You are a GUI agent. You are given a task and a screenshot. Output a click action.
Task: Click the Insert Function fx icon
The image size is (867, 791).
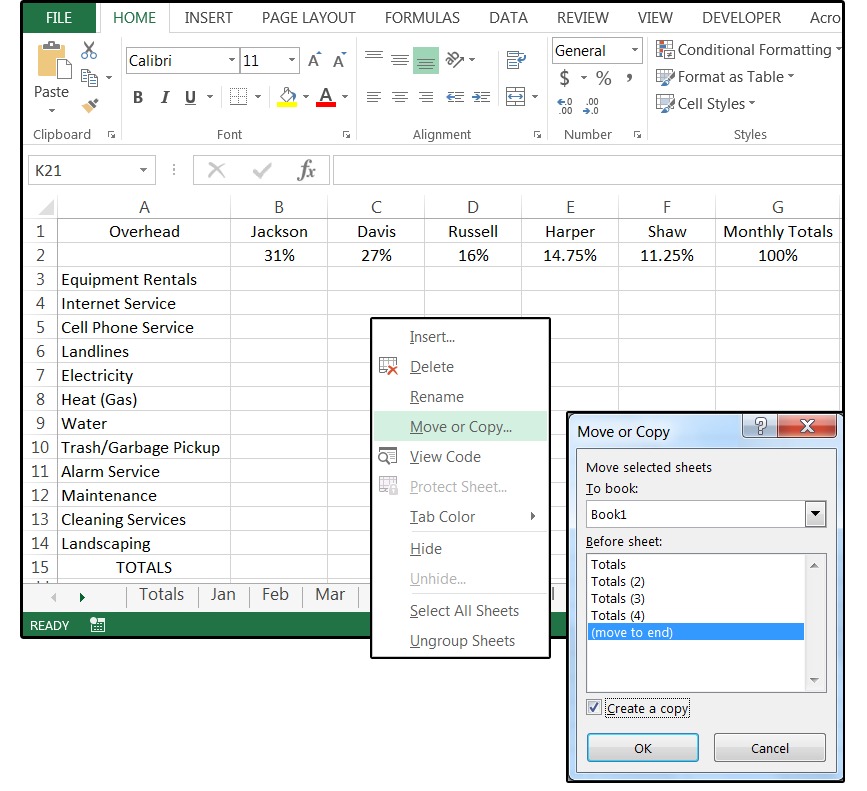(306, 170)
